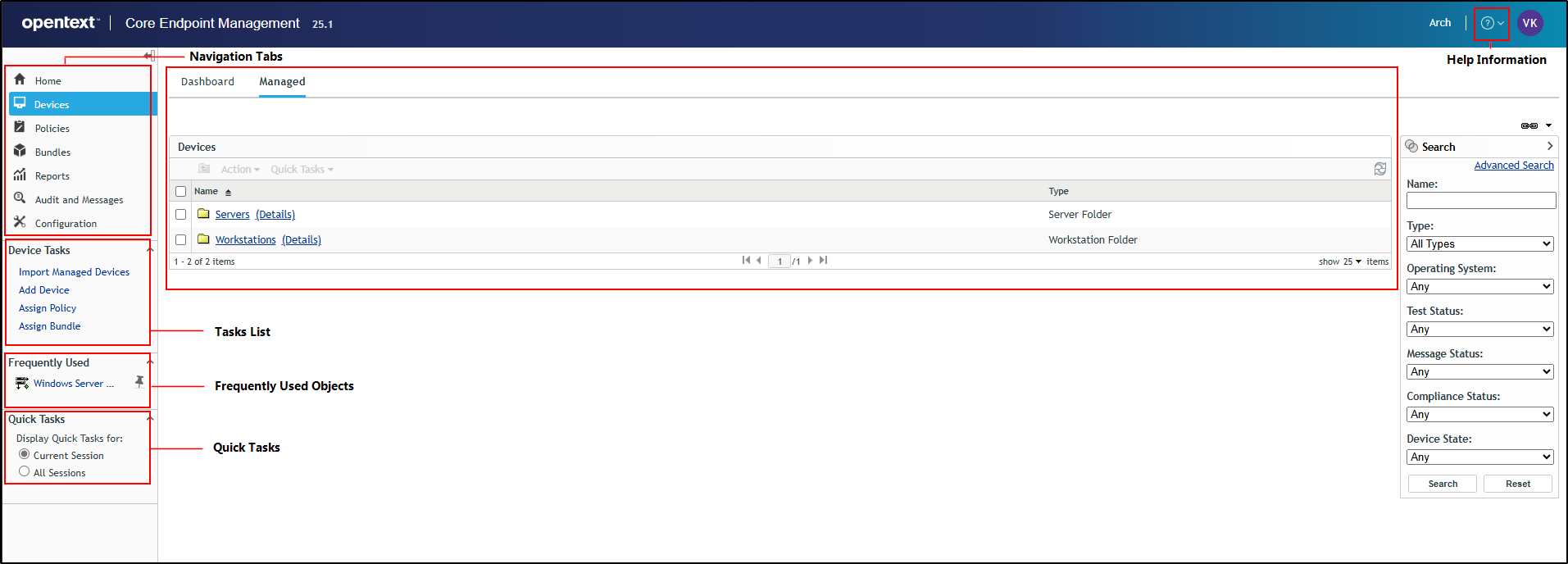
Task: Open Audit and Messages
Action: click(x=80, y=199)
